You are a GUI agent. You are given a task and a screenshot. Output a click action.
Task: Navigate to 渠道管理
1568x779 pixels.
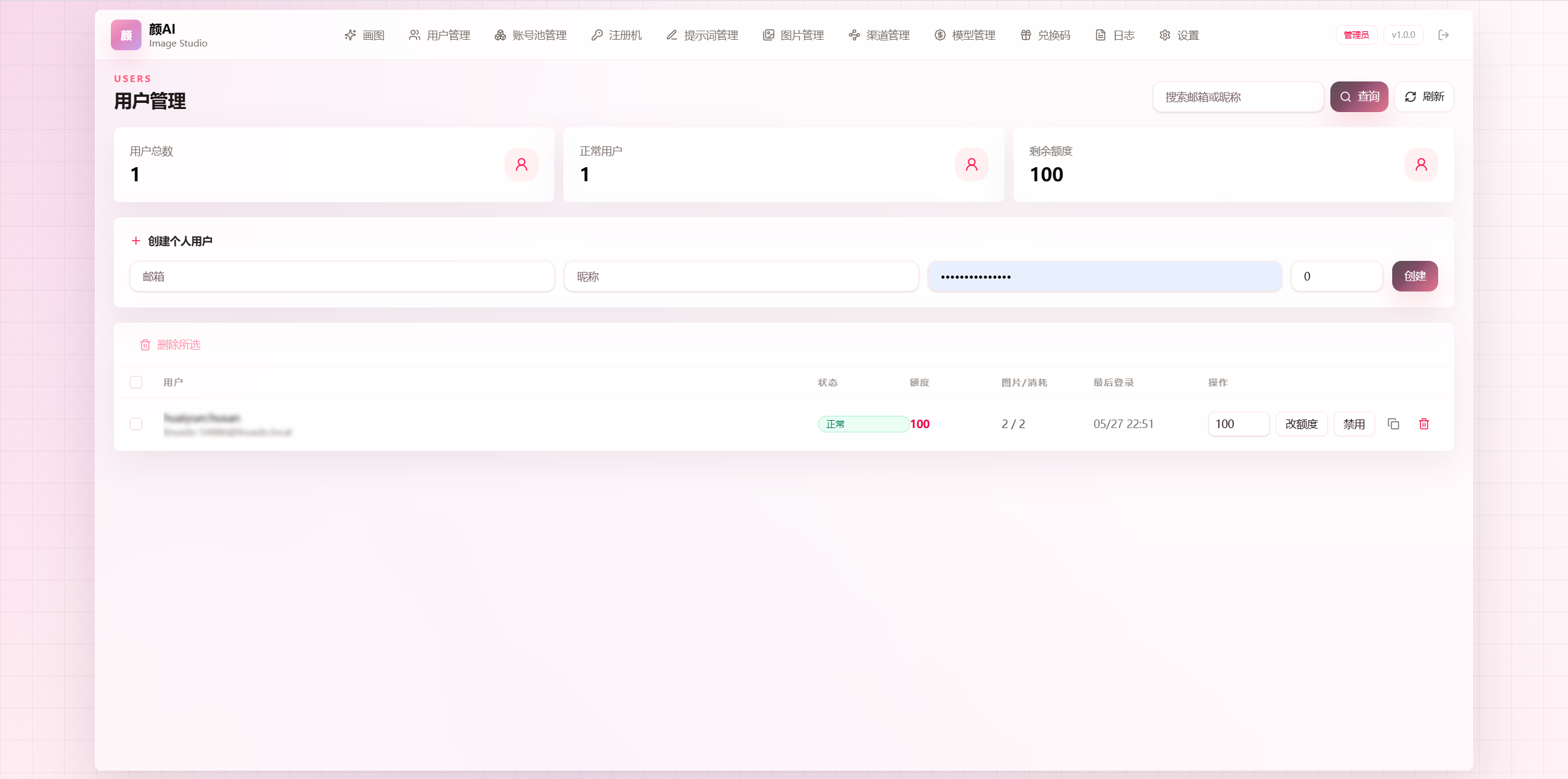(879, 35)
